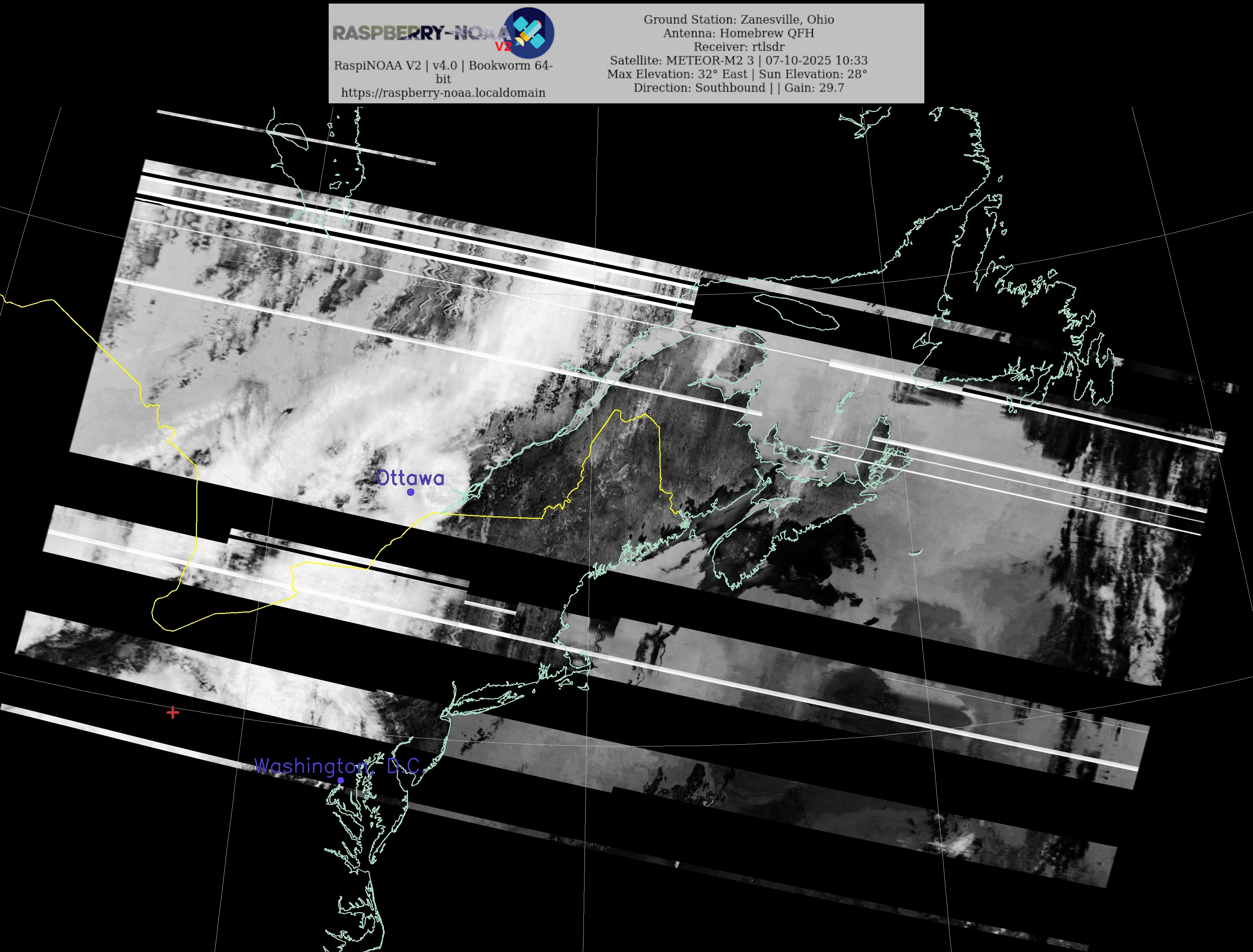Click the Satellite METEOR-M2 3 text line
This screenshot has height=952, width=1253.
coord(738,60)
